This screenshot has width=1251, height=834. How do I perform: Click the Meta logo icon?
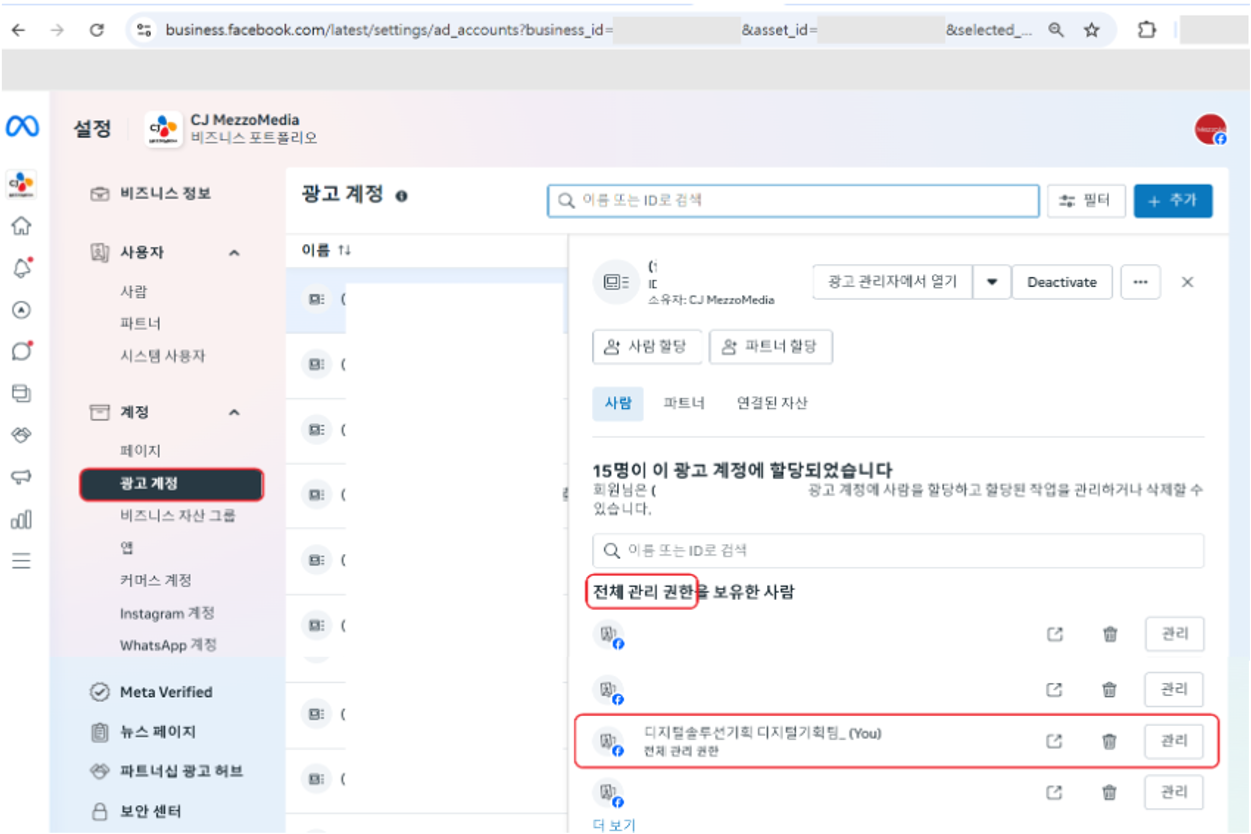pos(22,127)
